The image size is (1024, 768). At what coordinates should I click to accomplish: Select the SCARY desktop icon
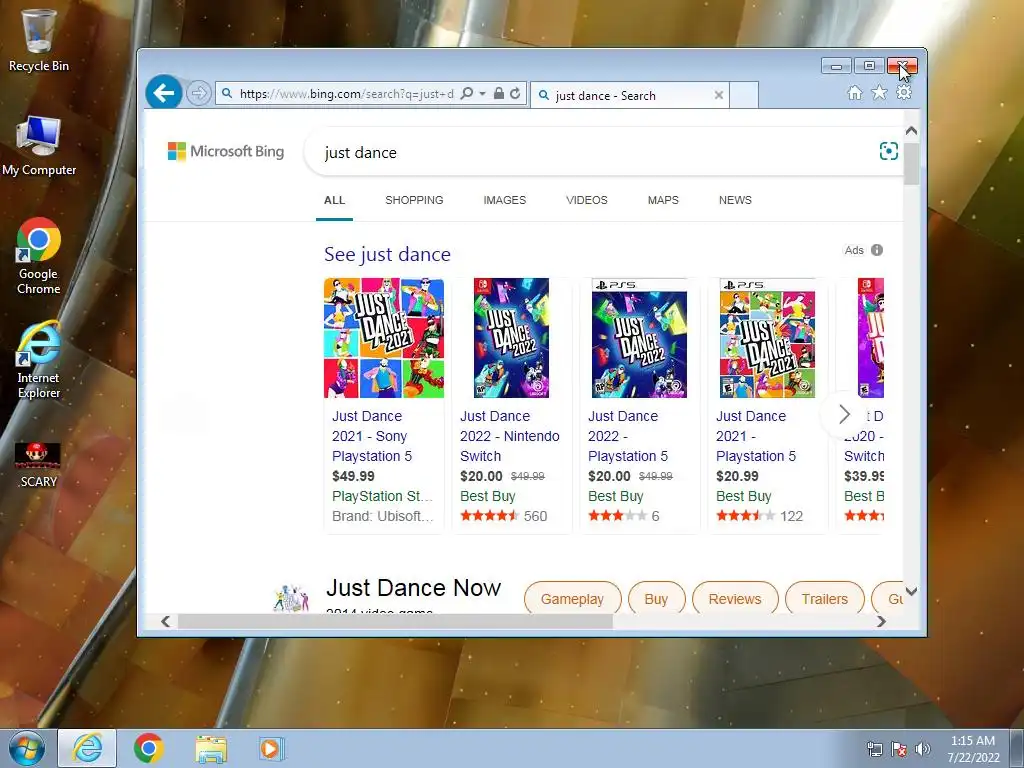[39, 465]
